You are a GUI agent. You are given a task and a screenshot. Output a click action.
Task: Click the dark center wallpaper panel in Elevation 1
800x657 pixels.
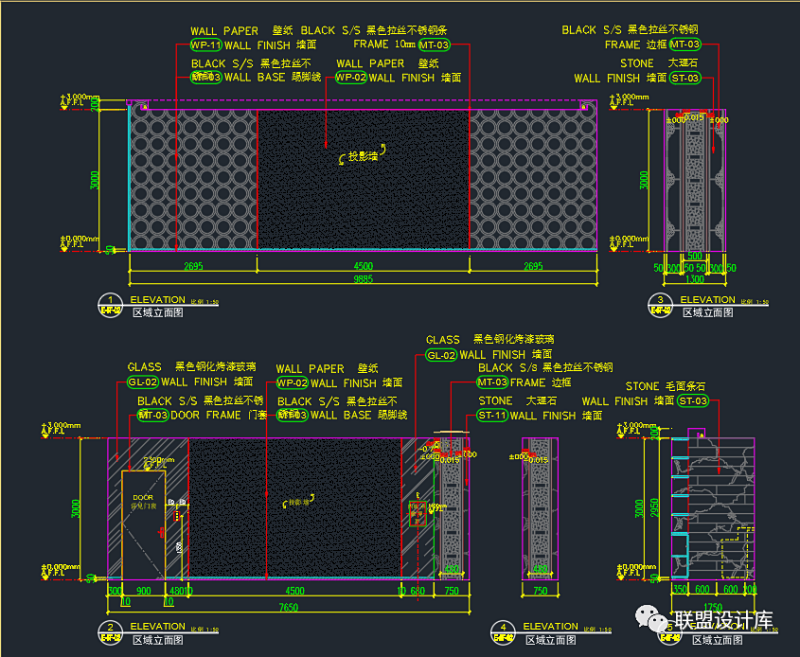(x=363, y=200)
